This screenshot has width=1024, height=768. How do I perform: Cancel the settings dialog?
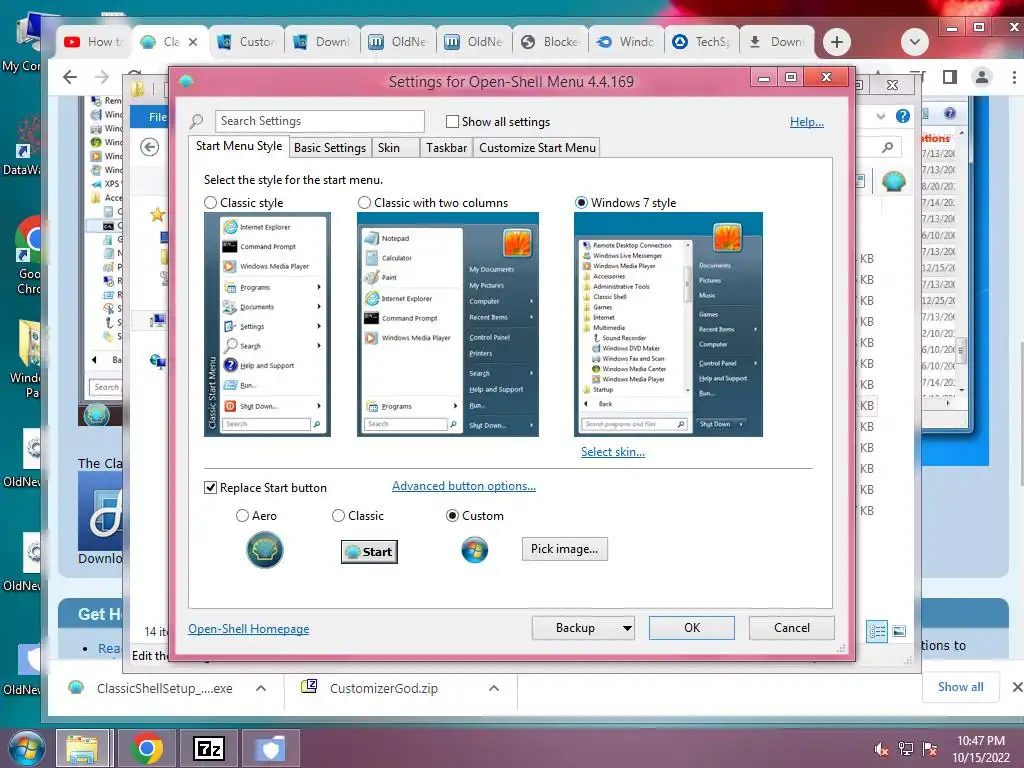(792, 628)
